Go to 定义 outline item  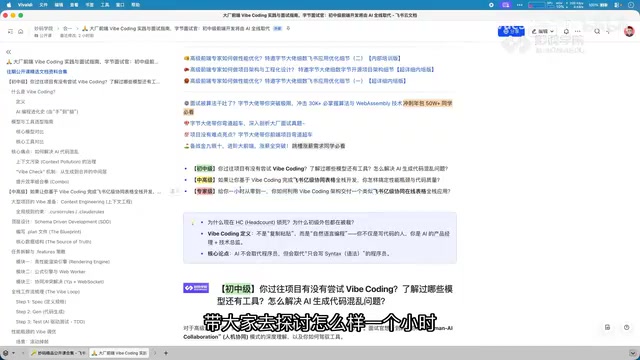click(20, 102)
